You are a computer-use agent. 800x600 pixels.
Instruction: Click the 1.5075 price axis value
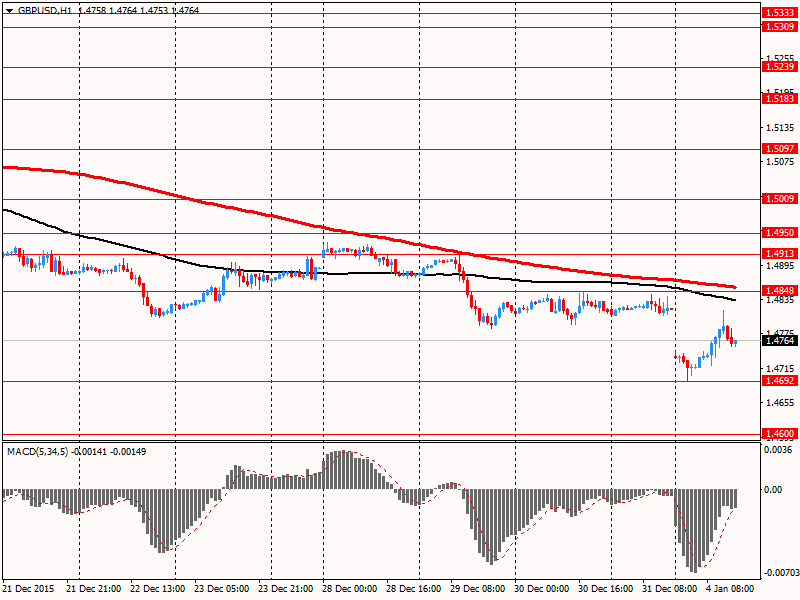781,162
